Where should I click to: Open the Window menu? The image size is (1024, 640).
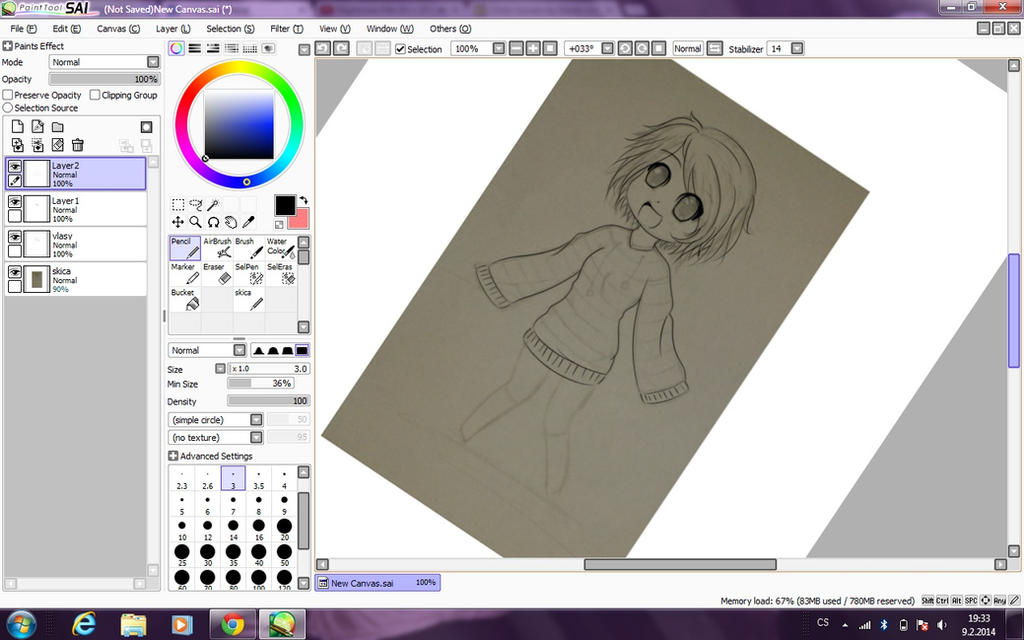pyautogui.click(x=390, y=29)
